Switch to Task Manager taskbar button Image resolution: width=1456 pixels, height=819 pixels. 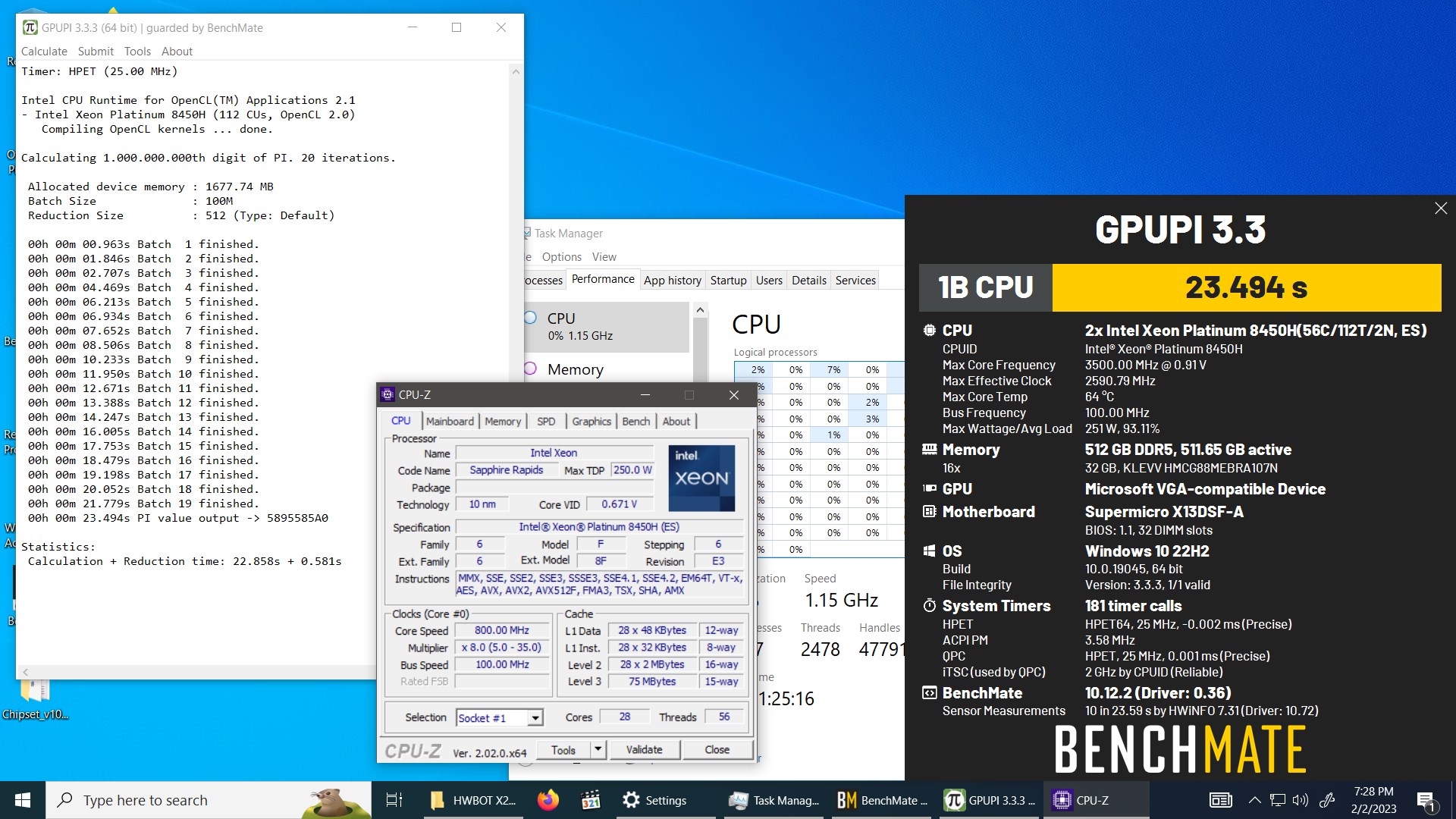click(x=773, y=800)
